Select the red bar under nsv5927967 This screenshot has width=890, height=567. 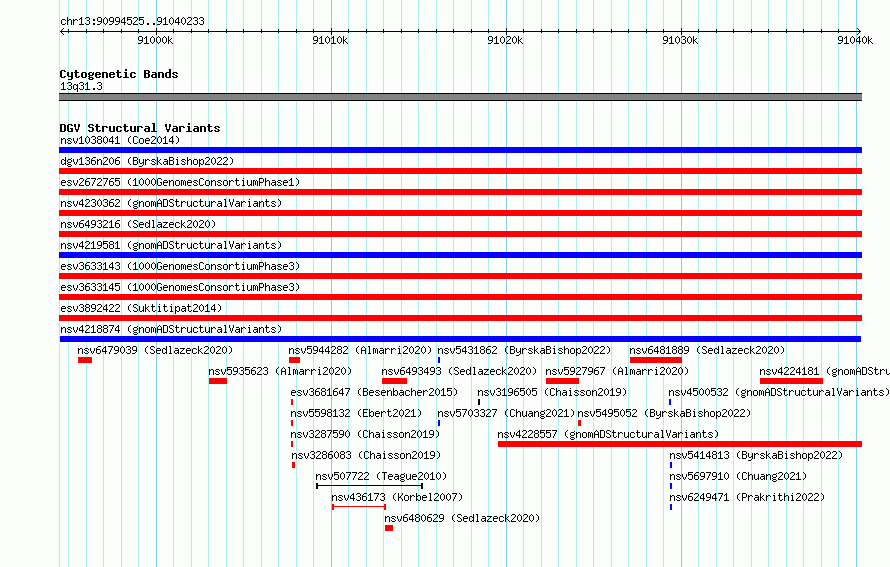[x=562, y=381]
